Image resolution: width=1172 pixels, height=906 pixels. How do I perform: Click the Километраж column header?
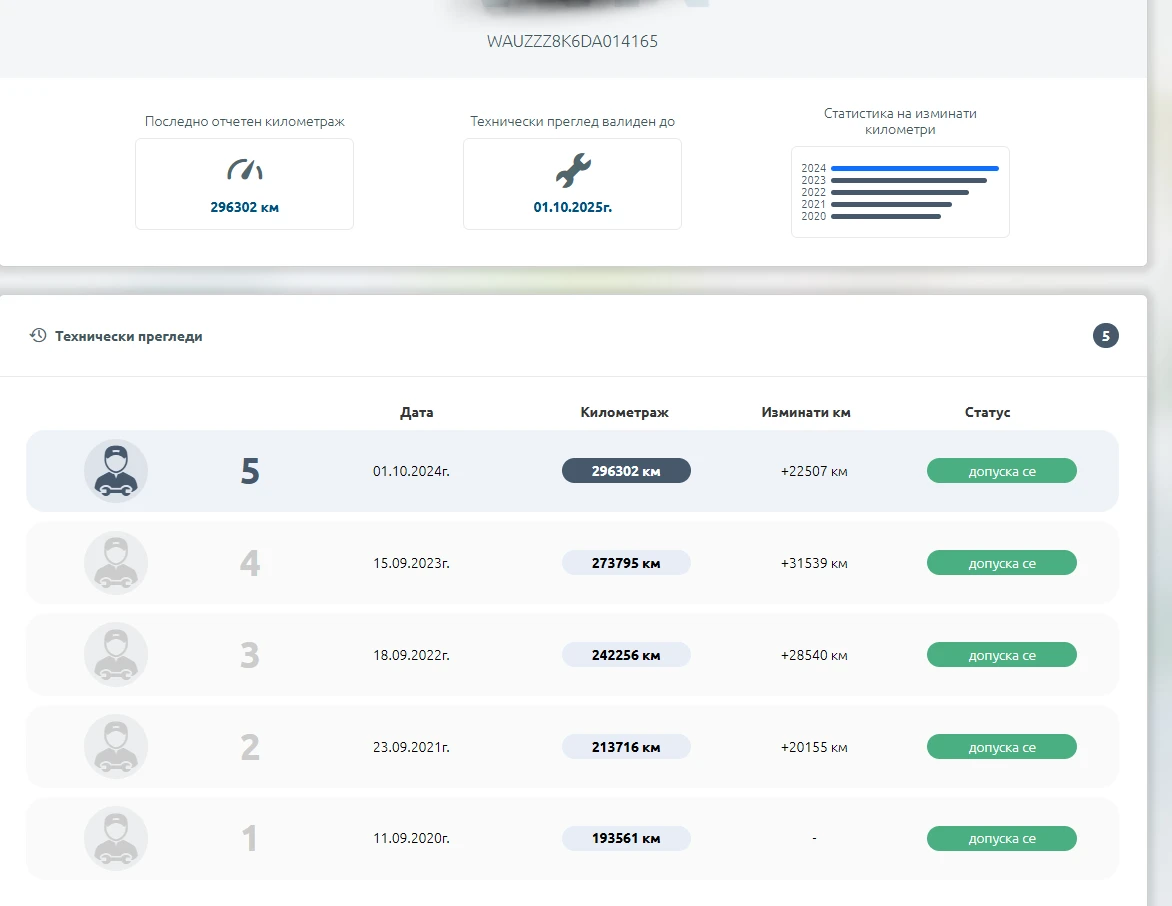pos(624,412)
